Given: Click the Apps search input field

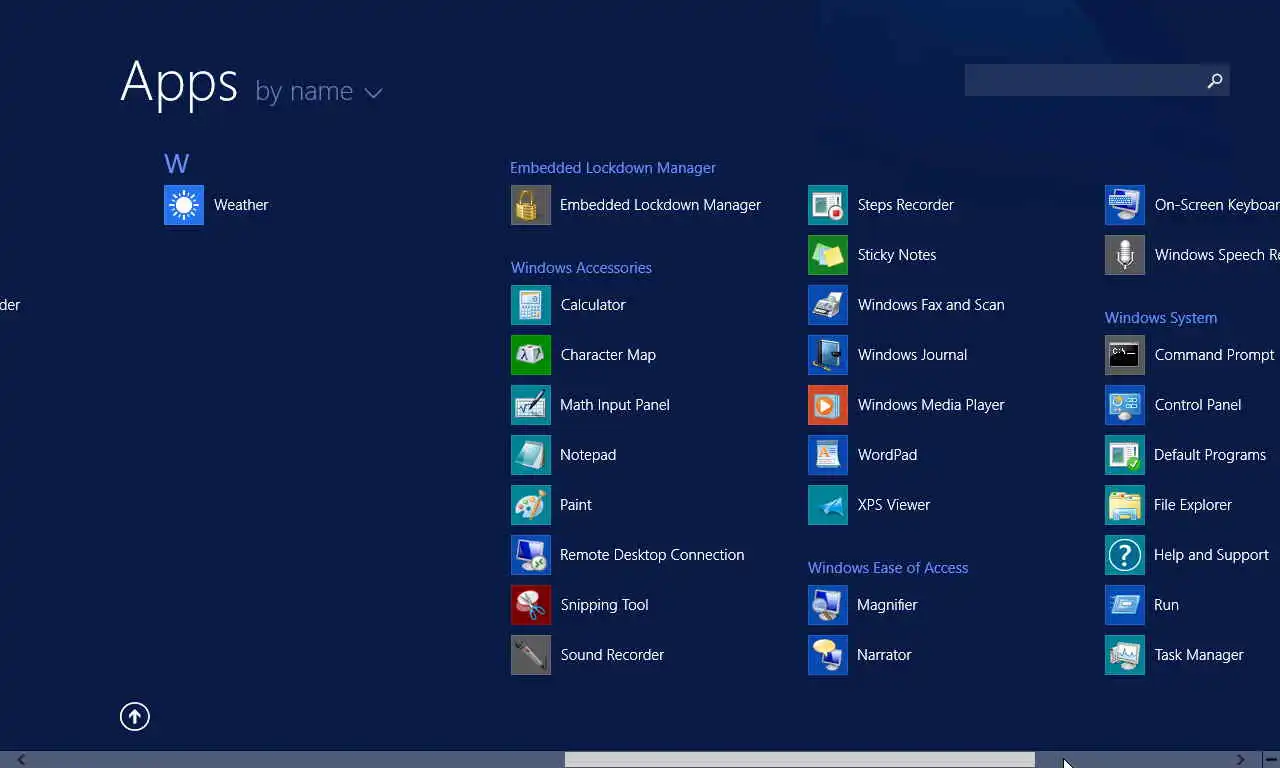Looking at the screenshot, I should 1082,81.
